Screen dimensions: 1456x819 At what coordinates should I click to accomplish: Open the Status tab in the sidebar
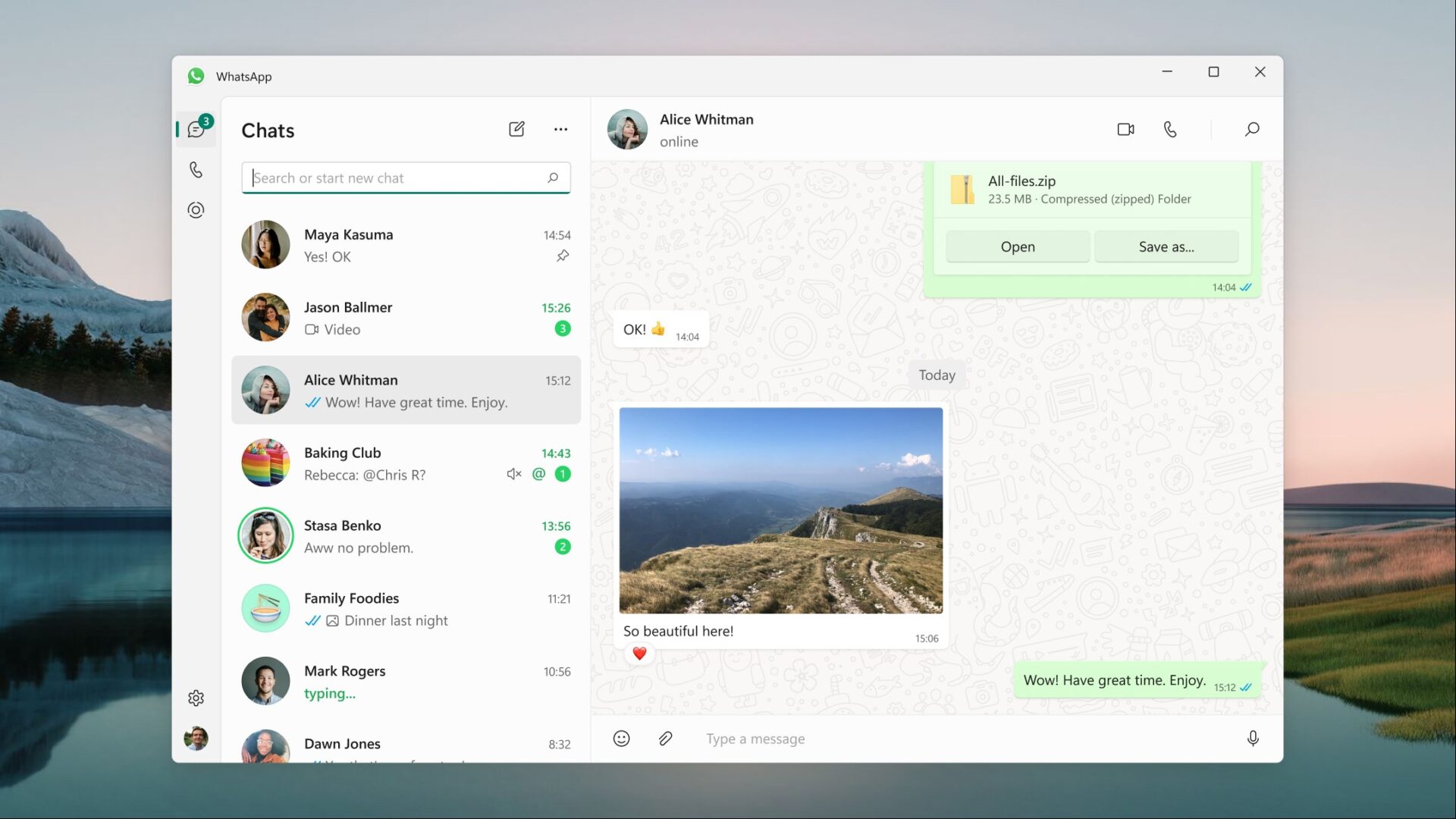196,210
